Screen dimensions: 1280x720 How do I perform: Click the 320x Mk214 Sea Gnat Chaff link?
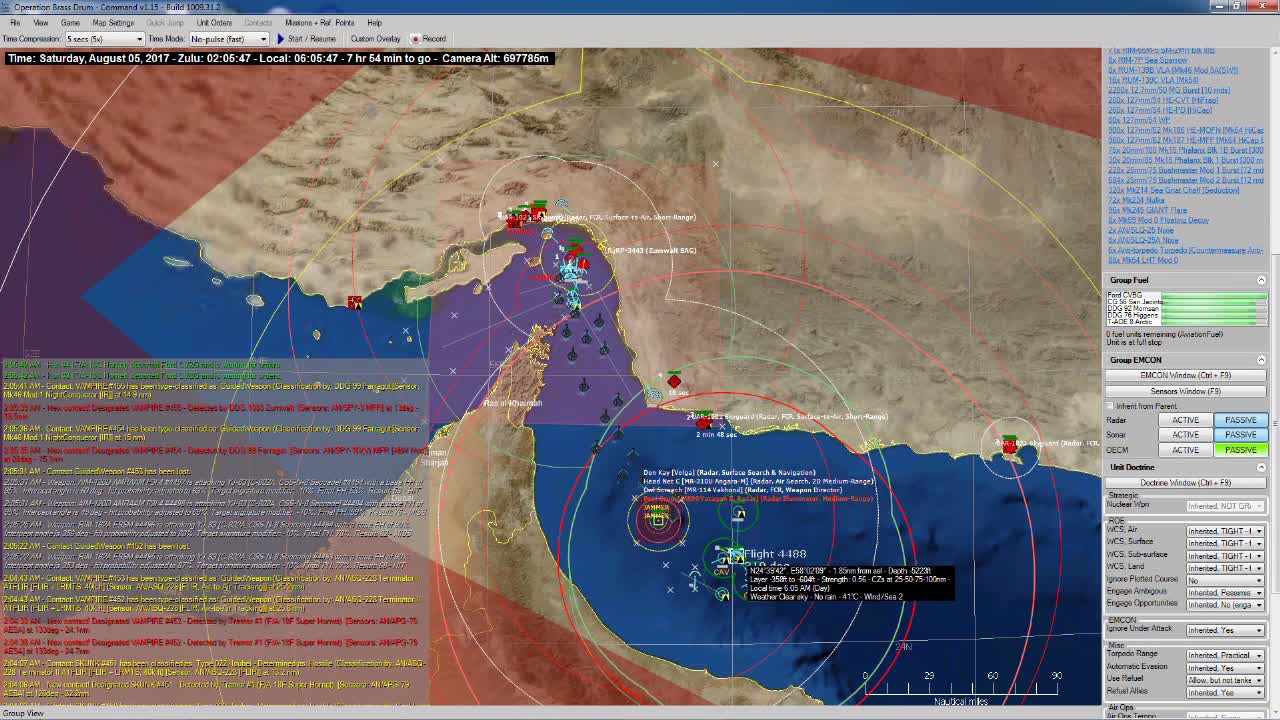(1173, 190)
